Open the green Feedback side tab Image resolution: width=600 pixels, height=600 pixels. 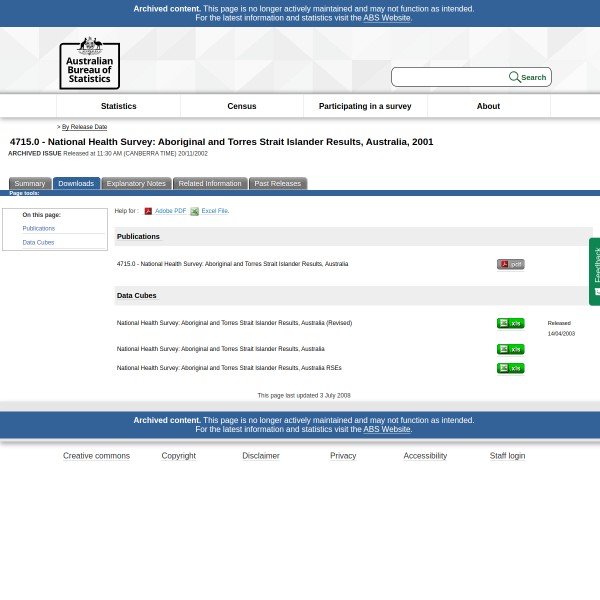(x=594, y=271)
